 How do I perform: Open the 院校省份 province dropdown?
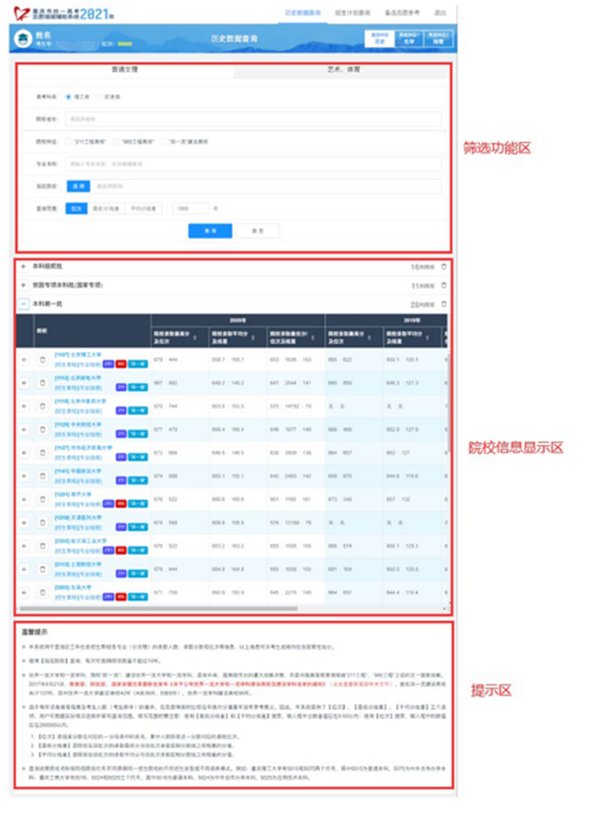pyautogui.click(x=253, y=119)
